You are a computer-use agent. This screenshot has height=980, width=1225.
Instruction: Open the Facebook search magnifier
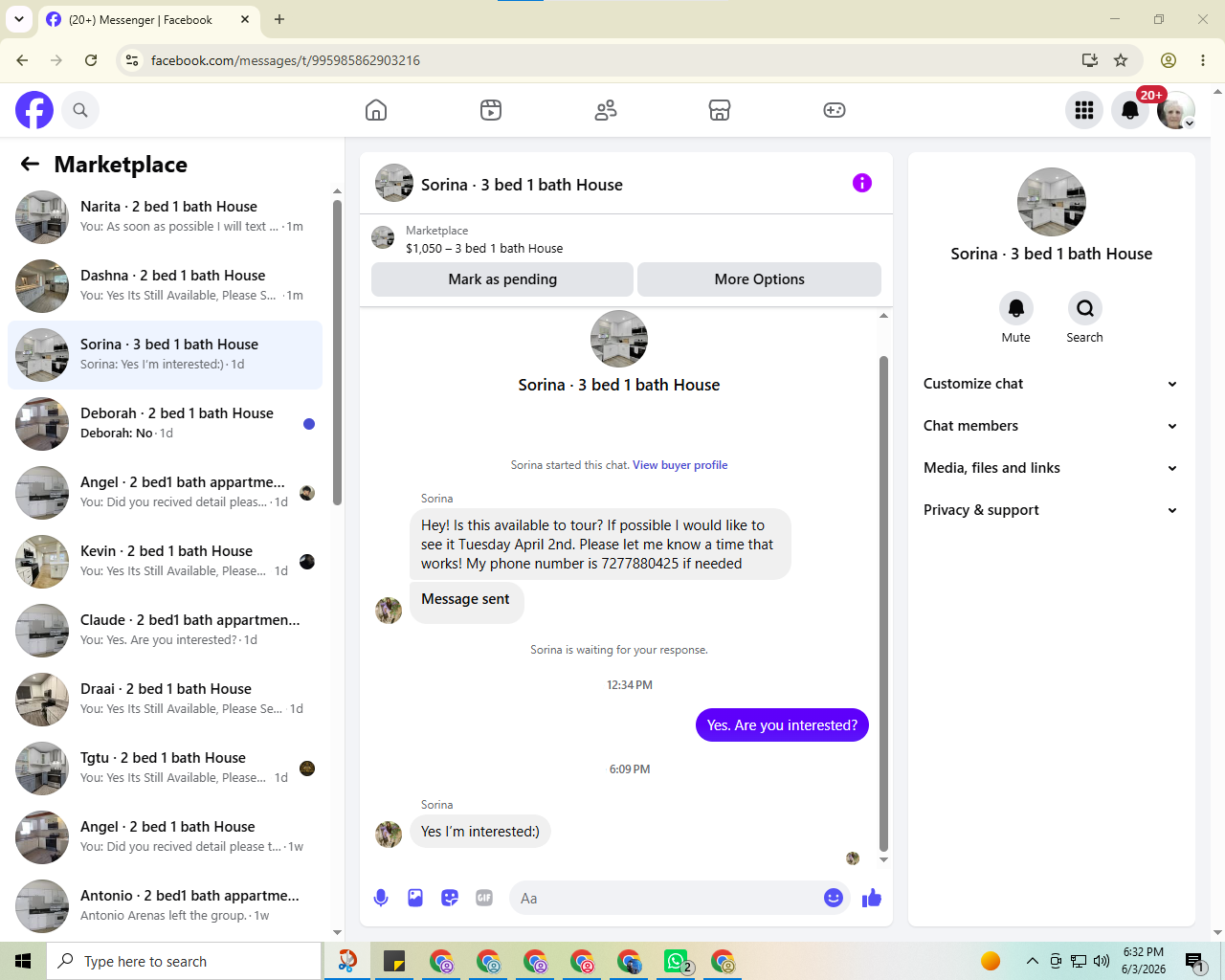point(80,110)
